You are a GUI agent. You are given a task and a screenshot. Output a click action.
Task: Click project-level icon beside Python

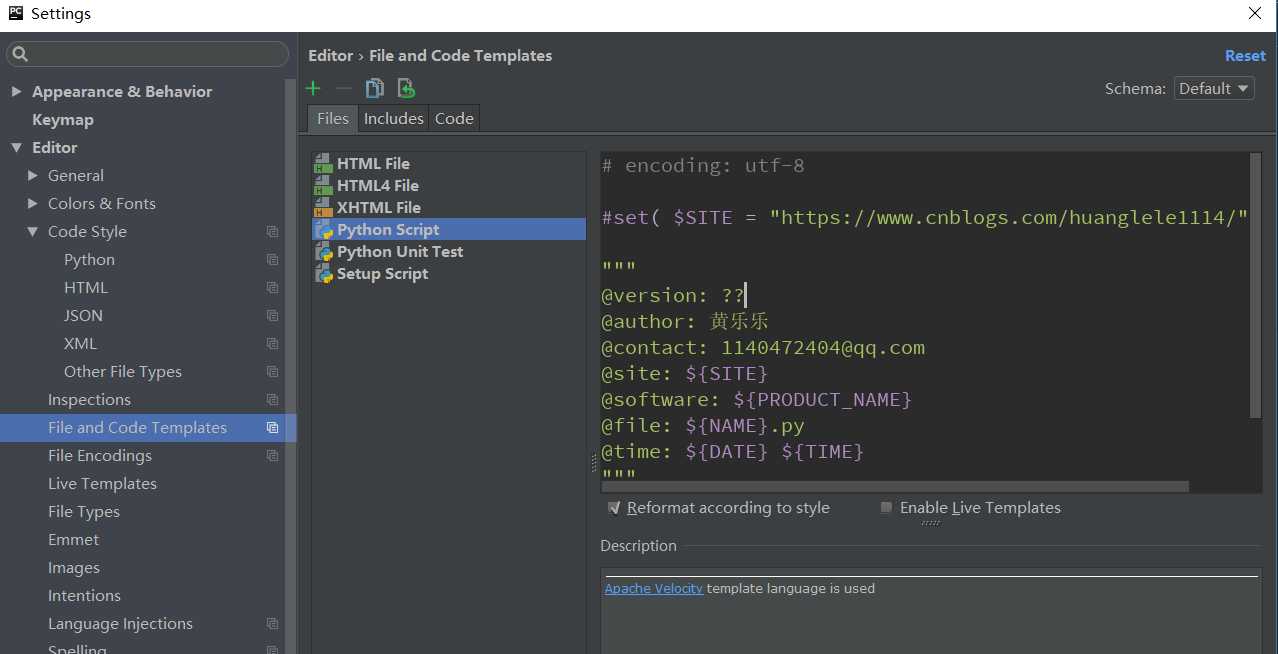point(272,259)
